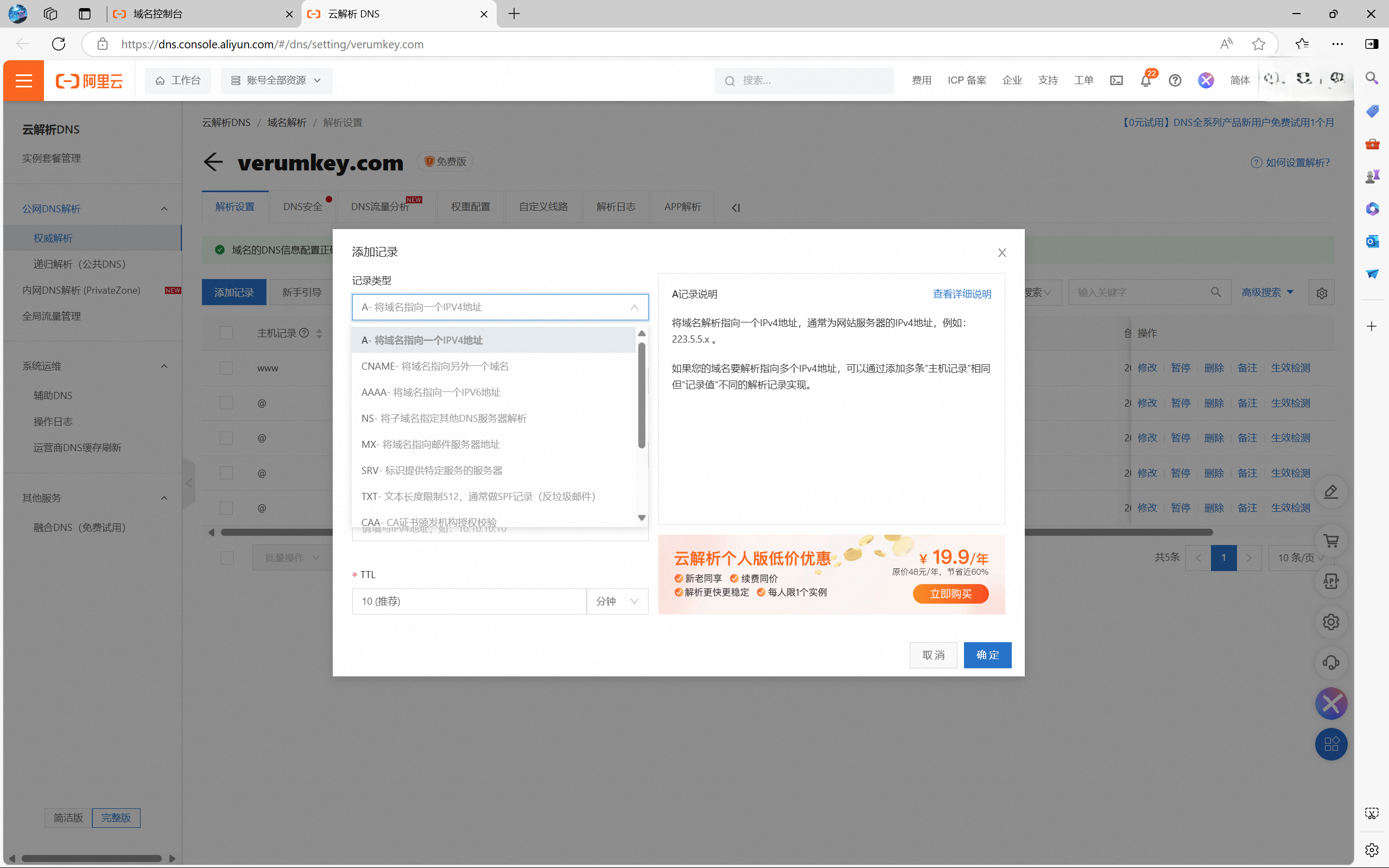
Task: Open the help question mark icon
Action: (1175, 80)
